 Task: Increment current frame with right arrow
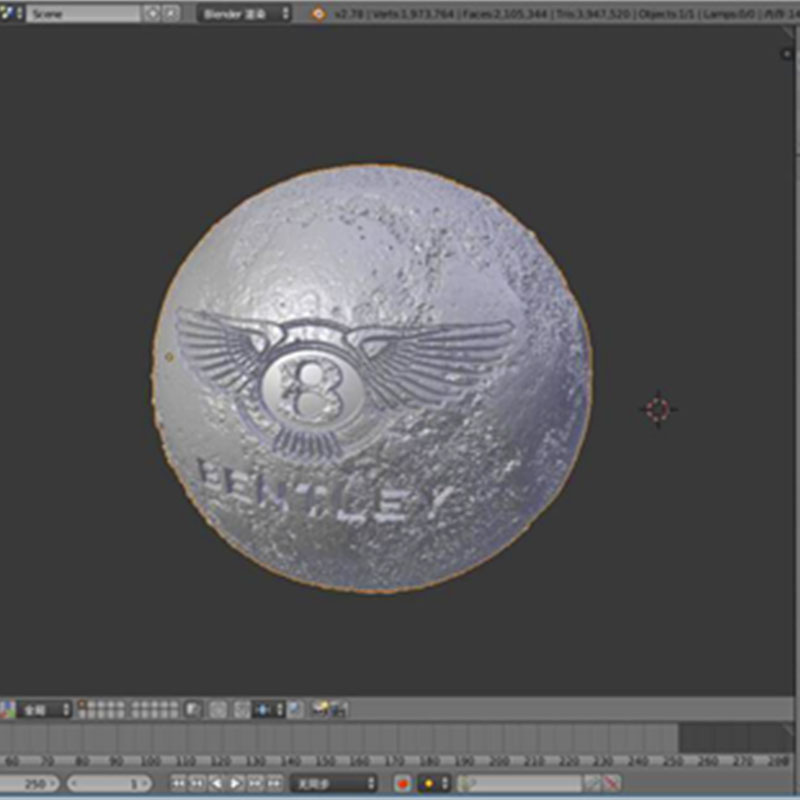point(145,784)
